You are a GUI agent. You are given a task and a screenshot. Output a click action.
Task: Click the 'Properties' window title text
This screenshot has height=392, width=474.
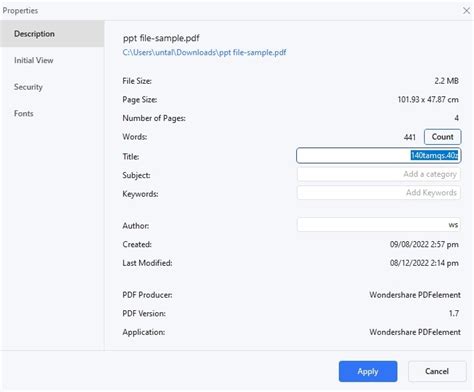[20, 11]
